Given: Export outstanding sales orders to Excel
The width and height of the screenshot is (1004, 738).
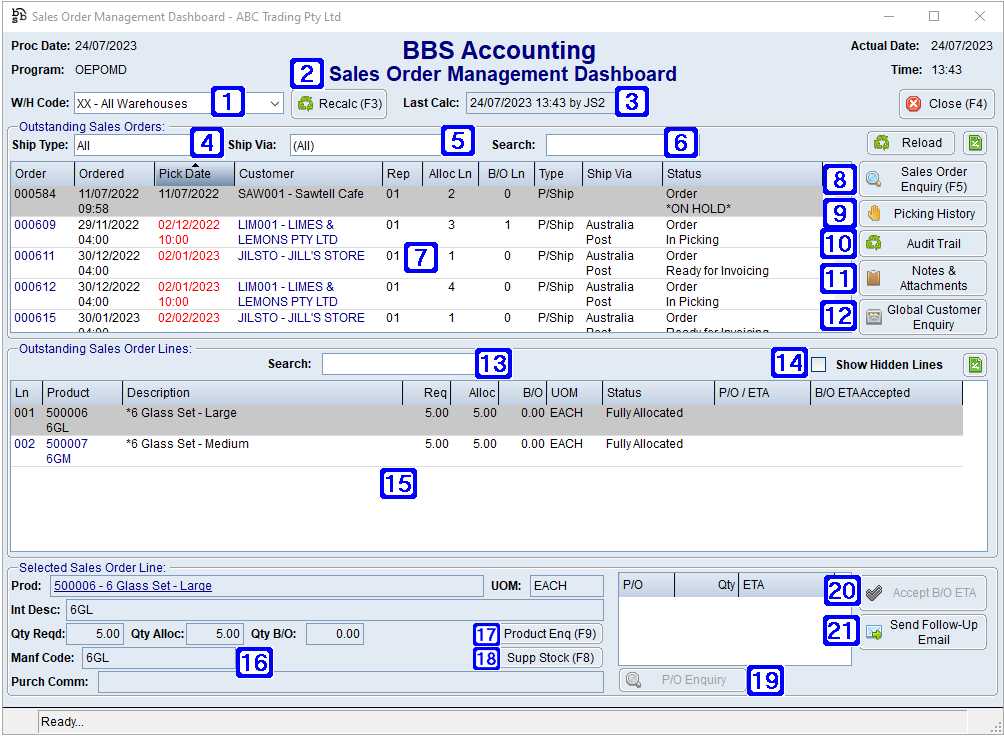Looking at the screenshot, I should click(974, 143).
